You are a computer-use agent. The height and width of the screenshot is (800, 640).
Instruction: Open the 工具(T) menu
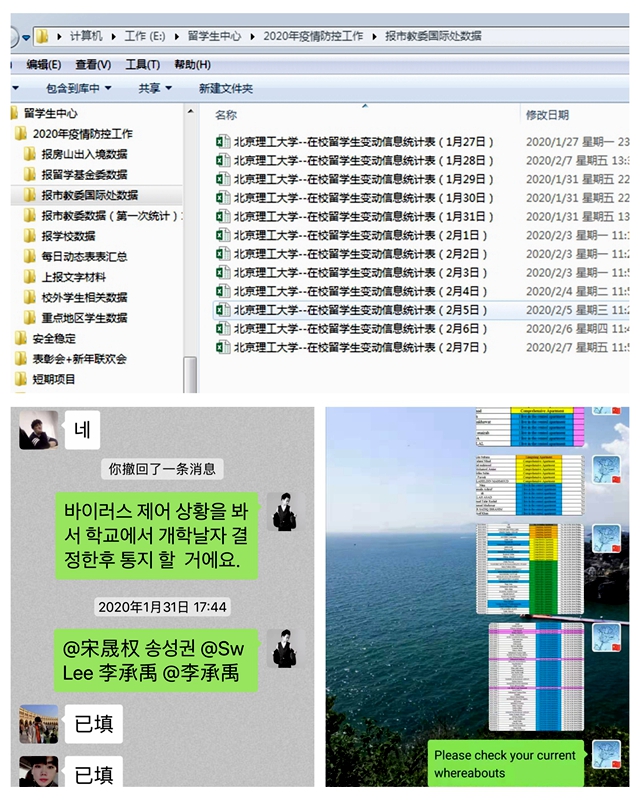pos(142,65)
